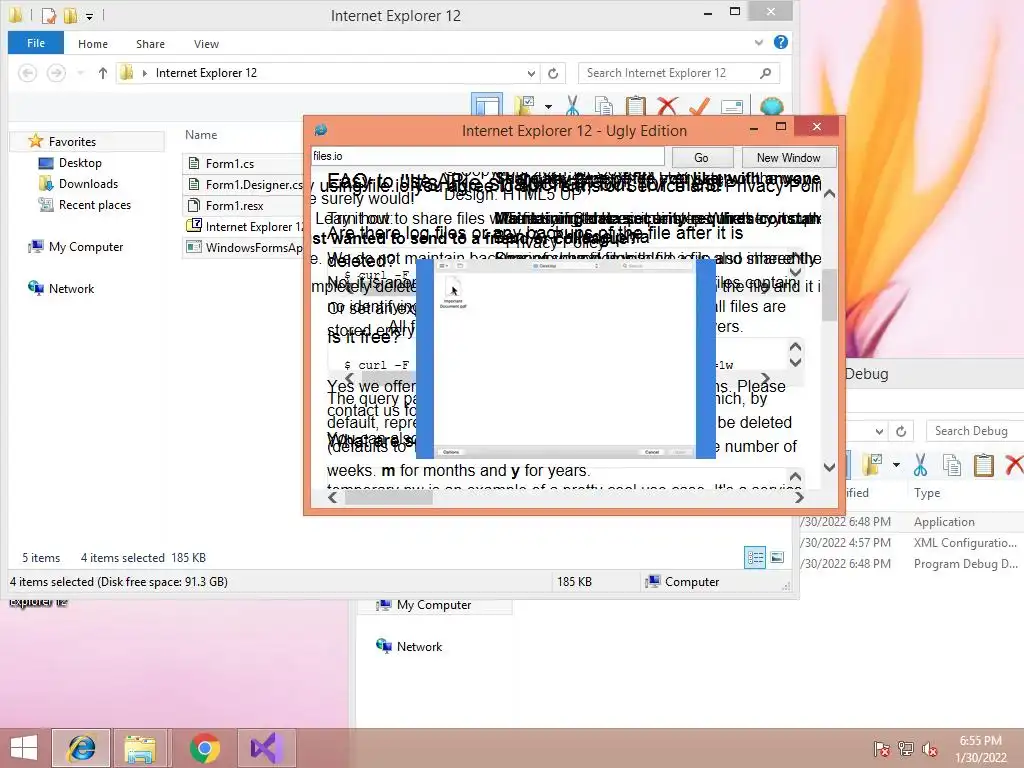Screen dimensions: 1024x768
Task: Expand the address bar history dropdown in Internet Explorer 12 folder
Action: [x=531, y=74]
